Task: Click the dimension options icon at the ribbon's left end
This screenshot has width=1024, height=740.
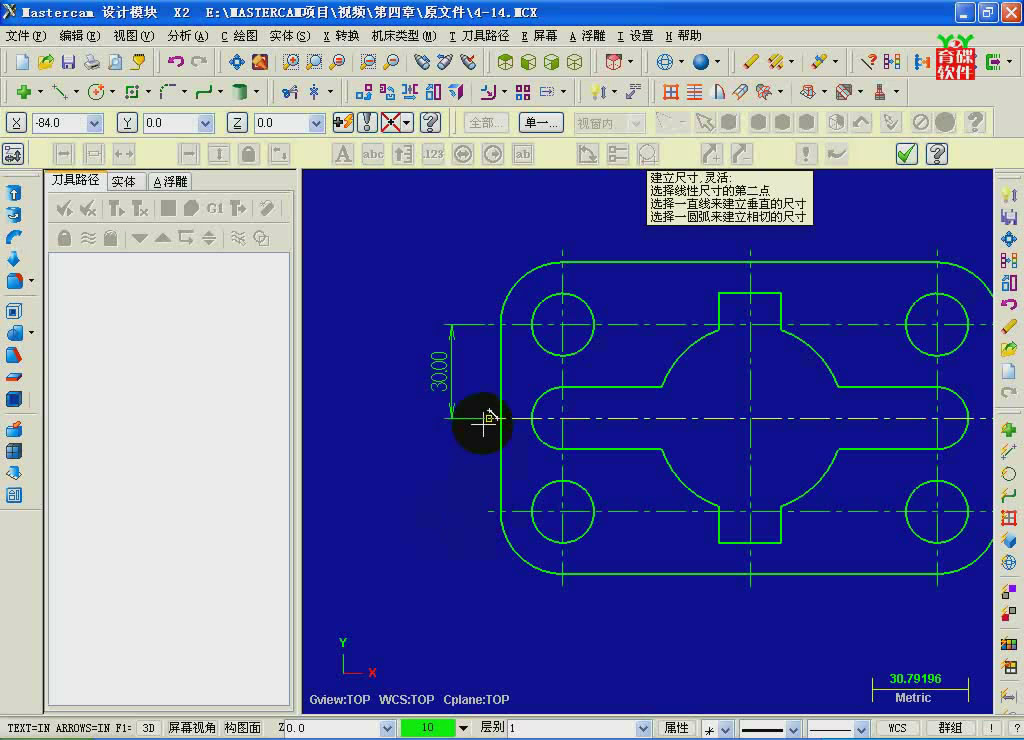Action: (13, 154)
